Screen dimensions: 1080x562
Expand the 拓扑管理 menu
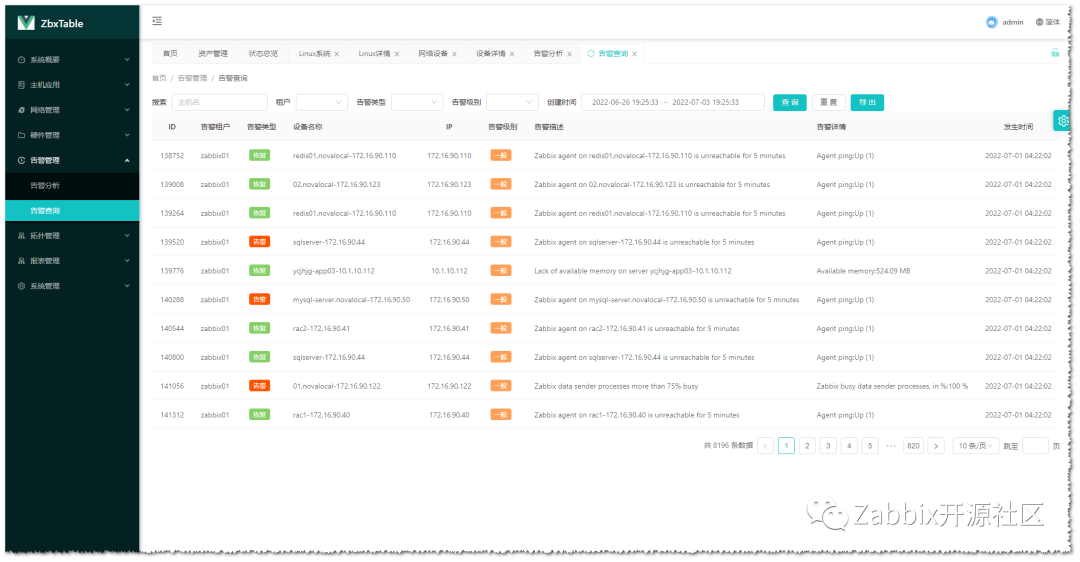click(127, 236)
